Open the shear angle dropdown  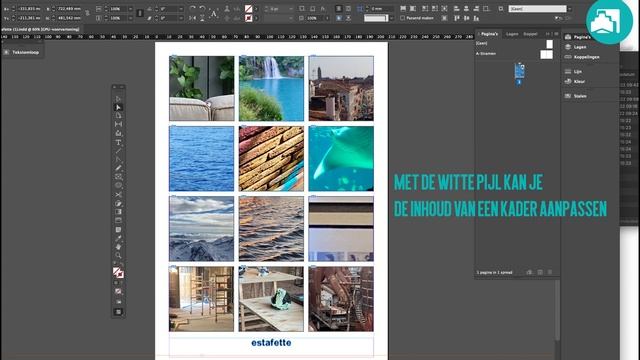[x=181, y=18]
